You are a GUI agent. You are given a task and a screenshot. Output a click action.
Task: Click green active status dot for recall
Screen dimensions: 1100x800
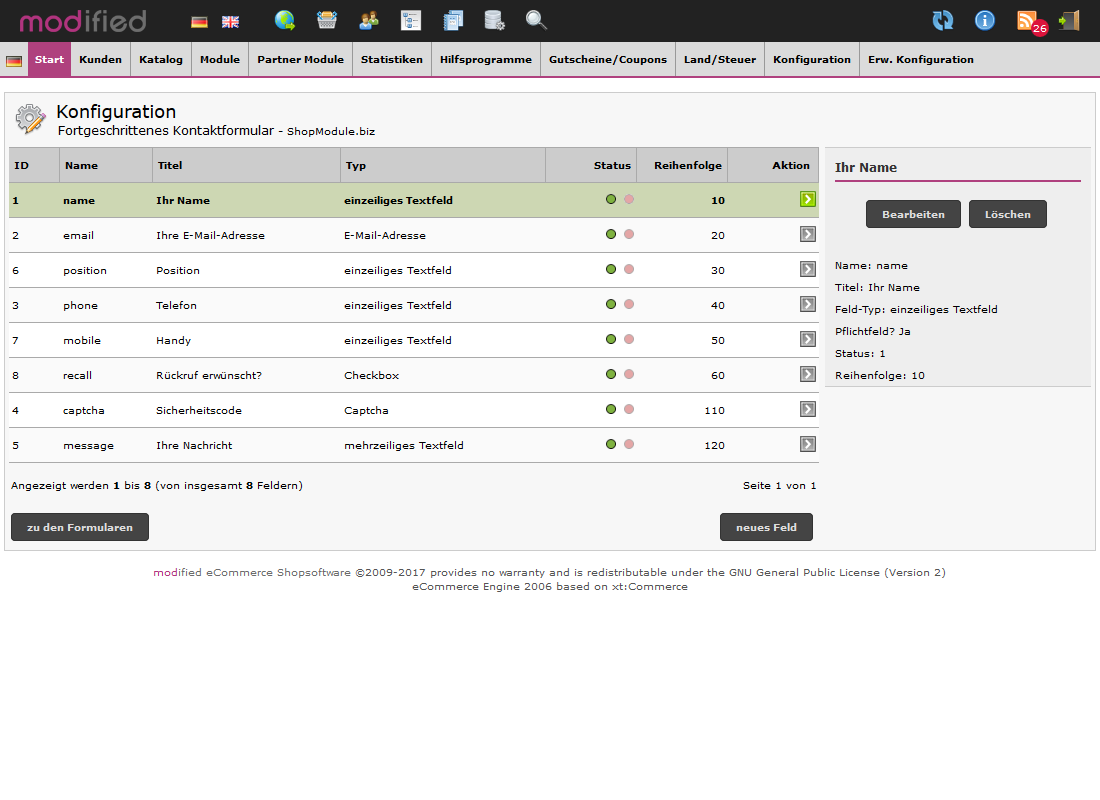tap(611, 375)
